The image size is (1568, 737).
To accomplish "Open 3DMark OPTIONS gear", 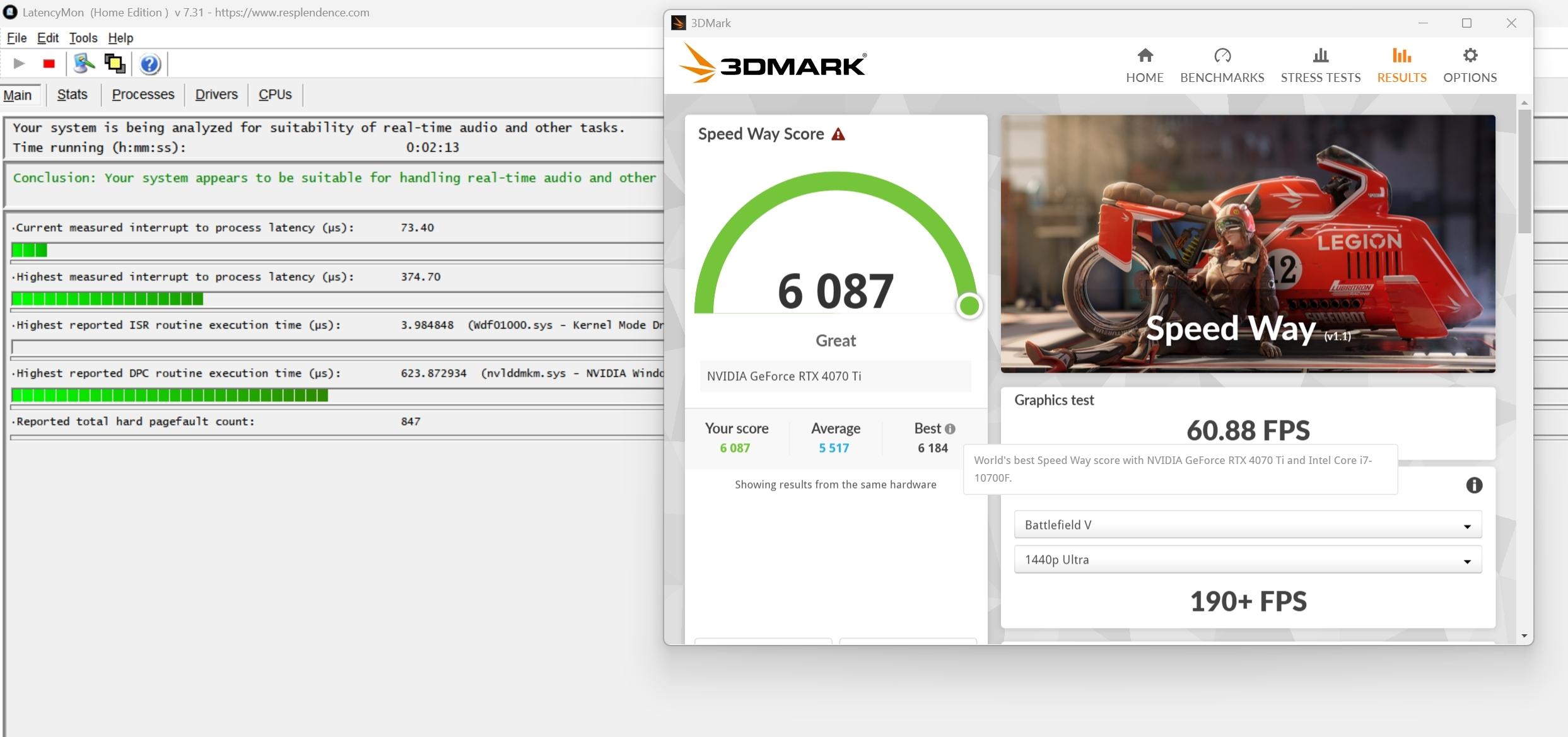I will point(1470,65).
